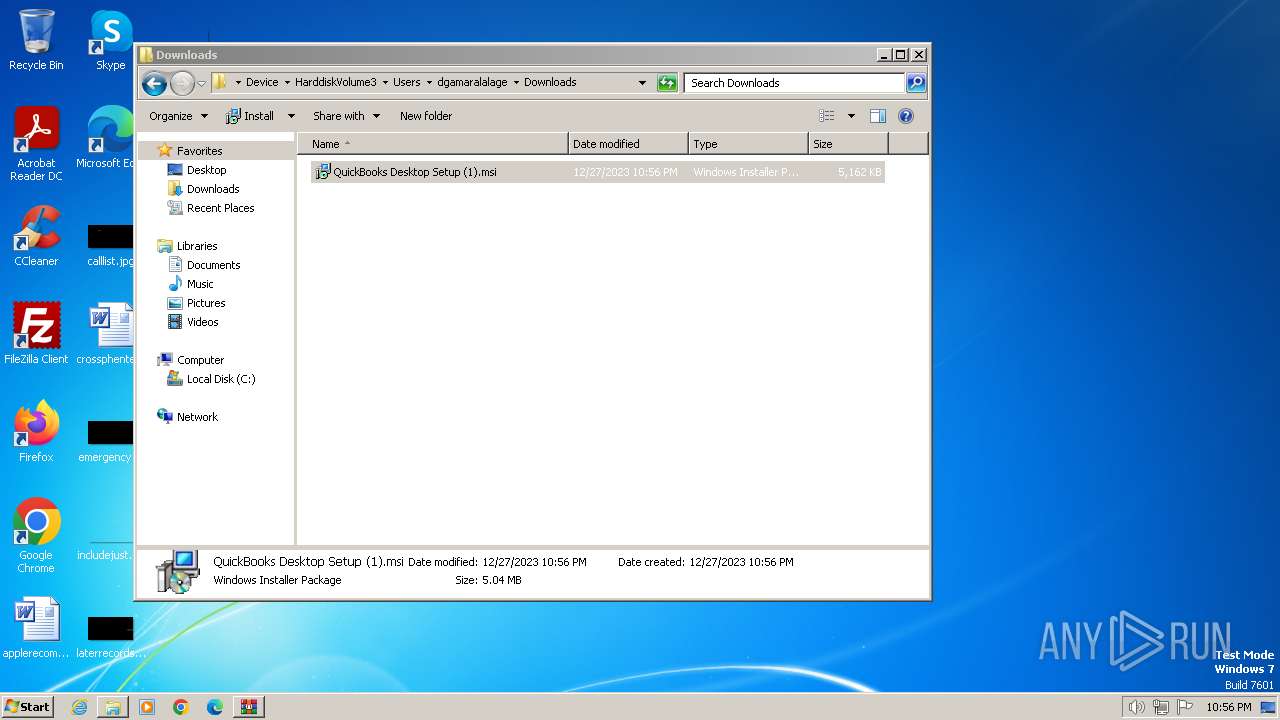Click the New folder button
Viewport: 1280px width, 720px height.
pos(426,116)
